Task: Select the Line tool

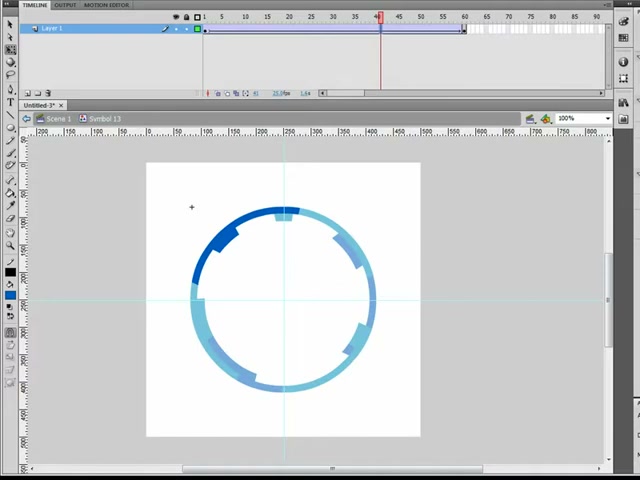Action: coord(10,115)
